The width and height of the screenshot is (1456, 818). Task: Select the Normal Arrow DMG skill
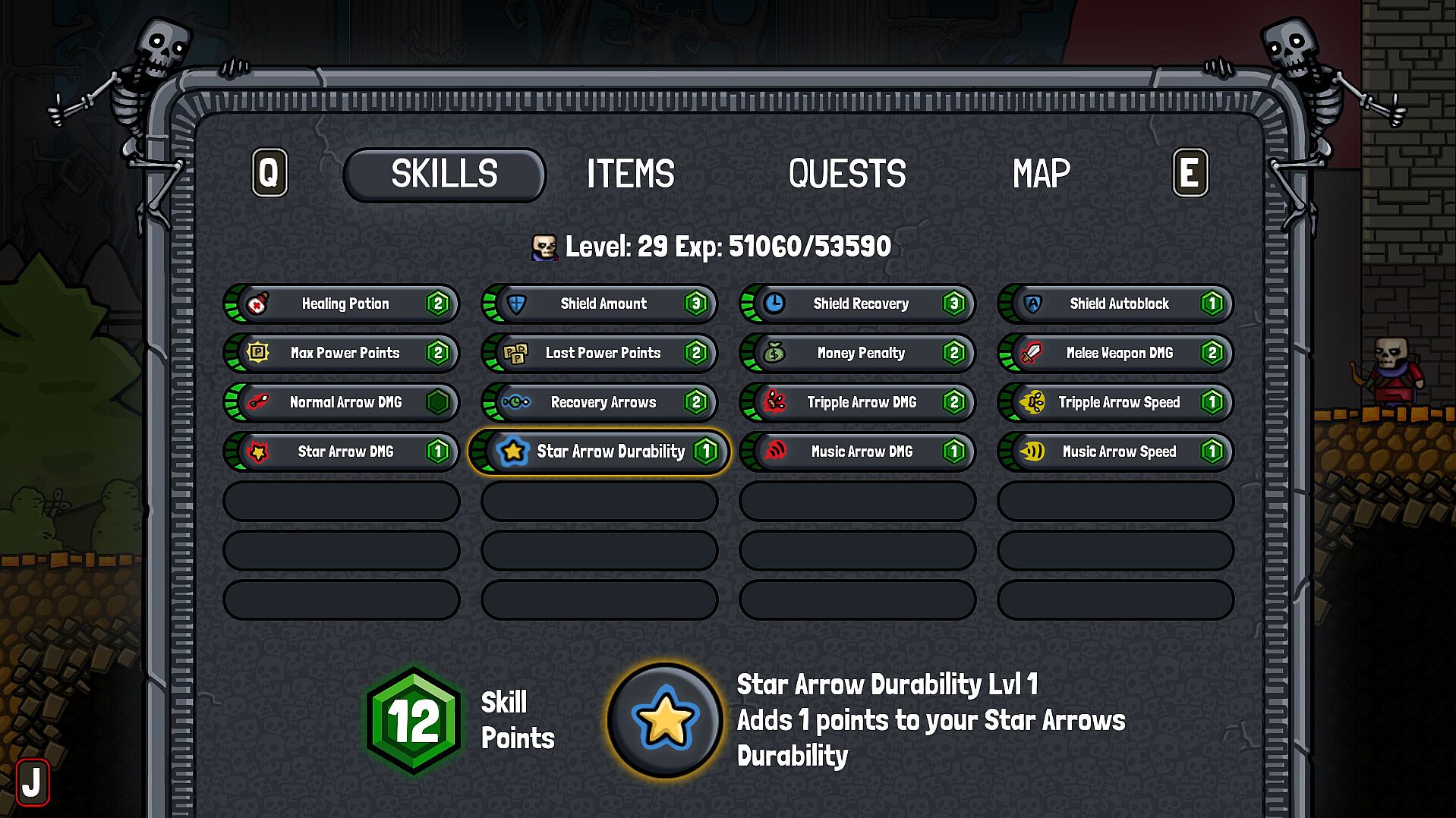(x=342, y=402)
